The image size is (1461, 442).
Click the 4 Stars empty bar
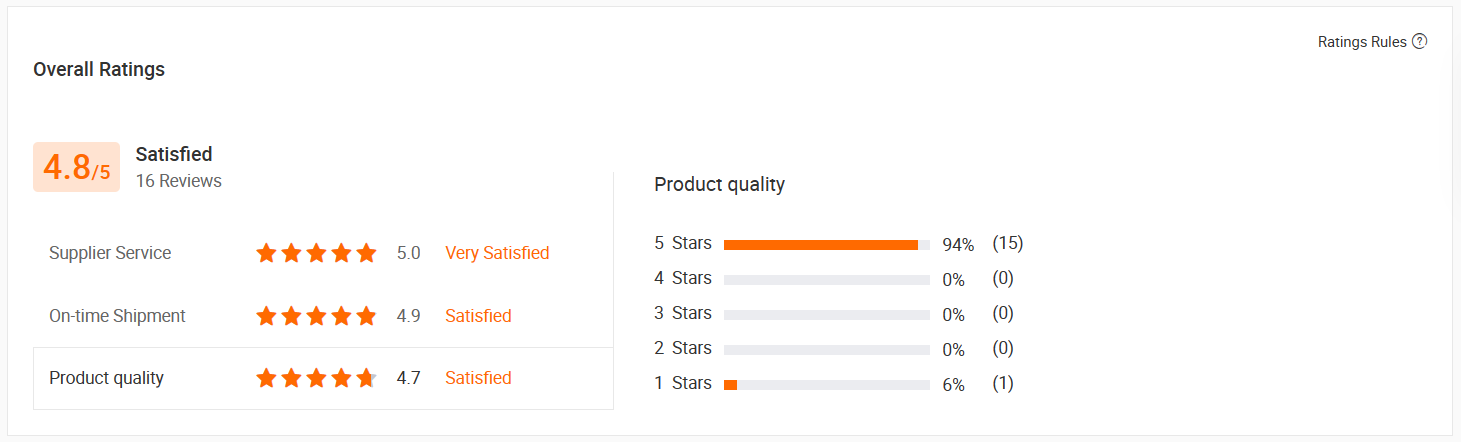(826, 279)
